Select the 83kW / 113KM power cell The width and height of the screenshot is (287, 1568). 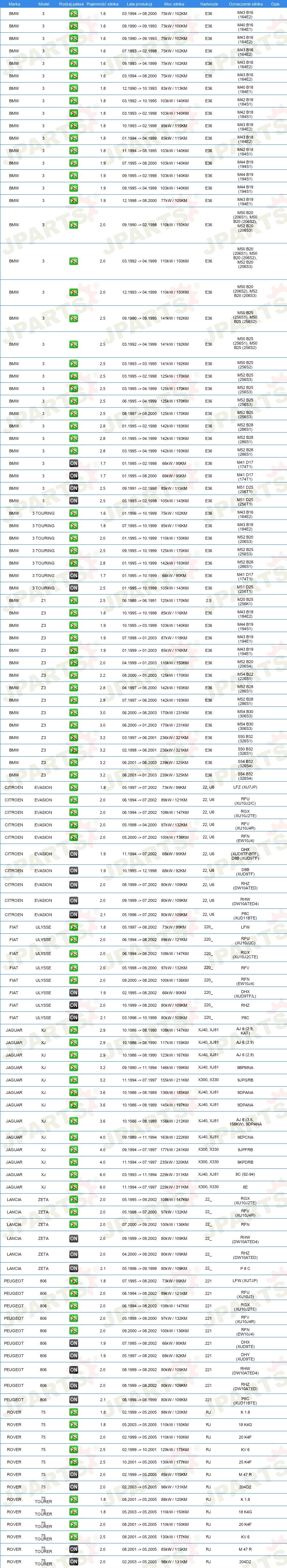174,88
